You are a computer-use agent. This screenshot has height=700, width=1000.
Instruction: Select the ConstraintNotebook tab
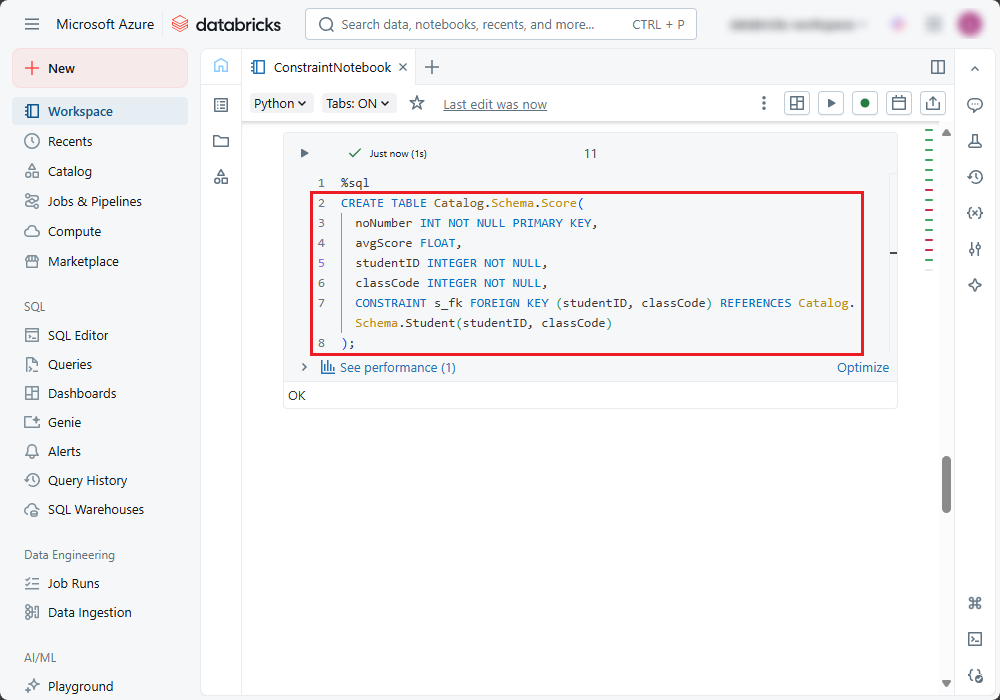click(x=332, y=67)
